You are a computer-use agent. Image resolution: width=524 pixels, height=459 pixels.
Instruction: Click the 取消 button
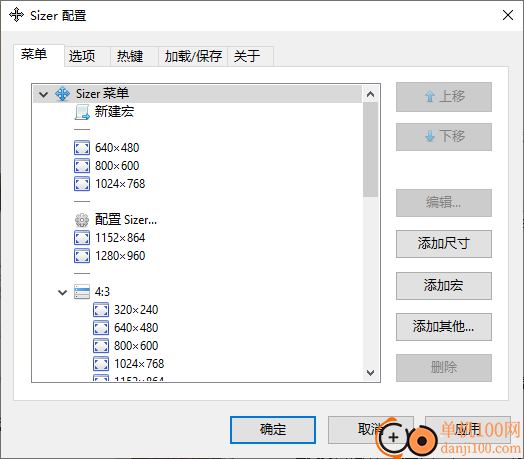coord(371,430)
